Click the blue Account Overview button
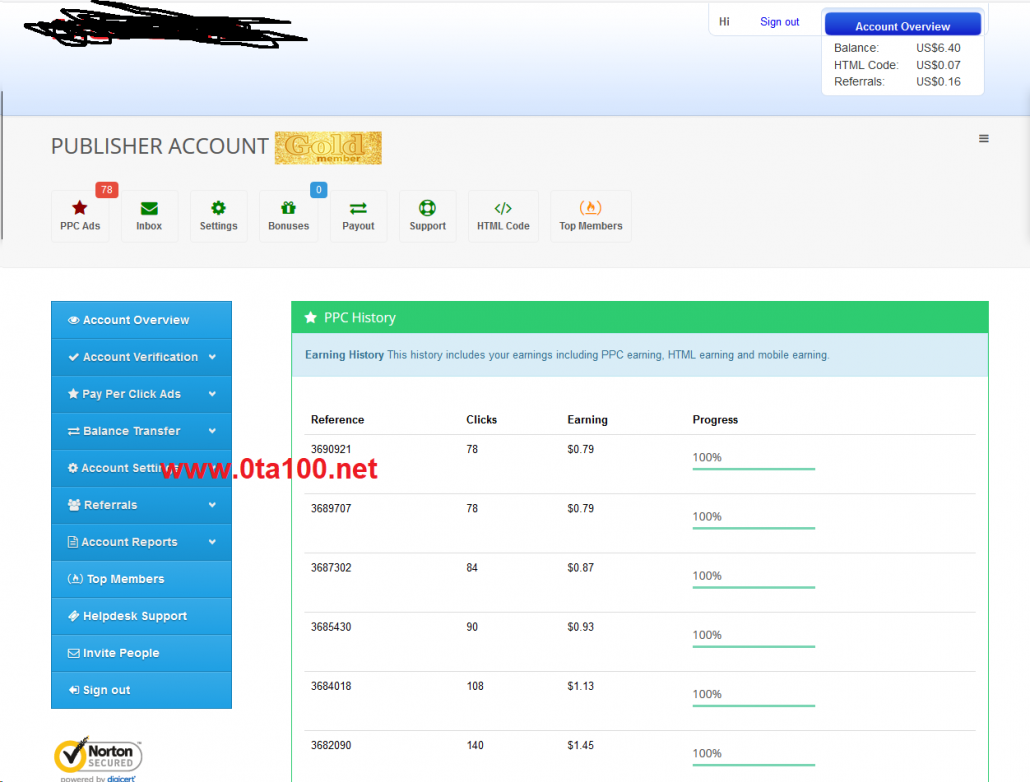 click(902, 26)
